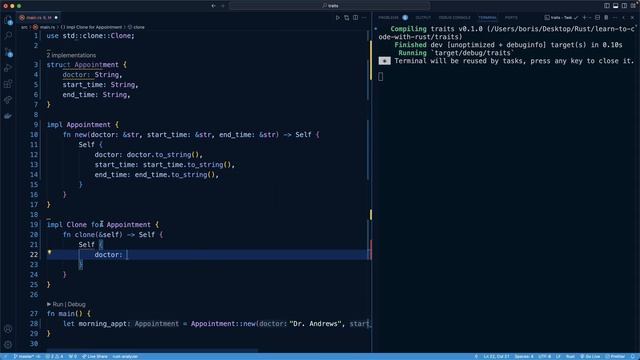Viewport: 640px width, 360px height.
Task: Open the Manage gear menu
Action: click(x=8, y=344)
